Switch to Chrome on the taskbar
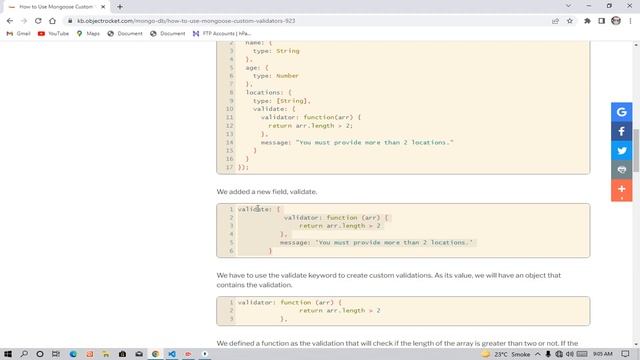 click(x=155, y=354)
